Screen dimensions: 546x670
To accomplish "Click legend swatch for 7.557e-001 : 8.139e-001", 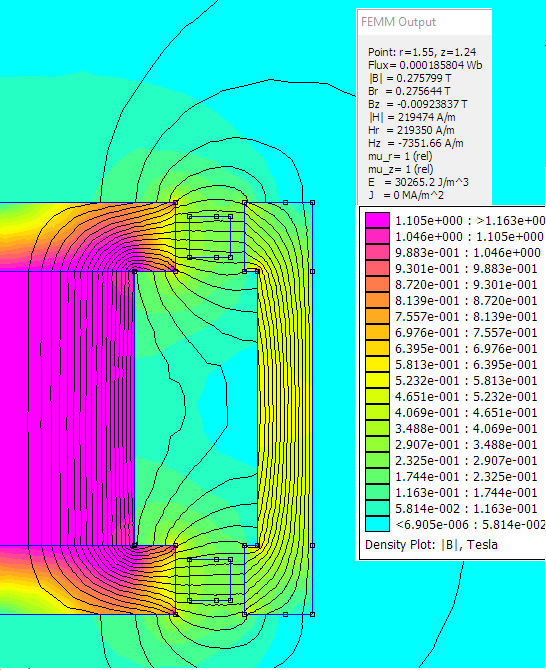I will [x=377, y=317].
